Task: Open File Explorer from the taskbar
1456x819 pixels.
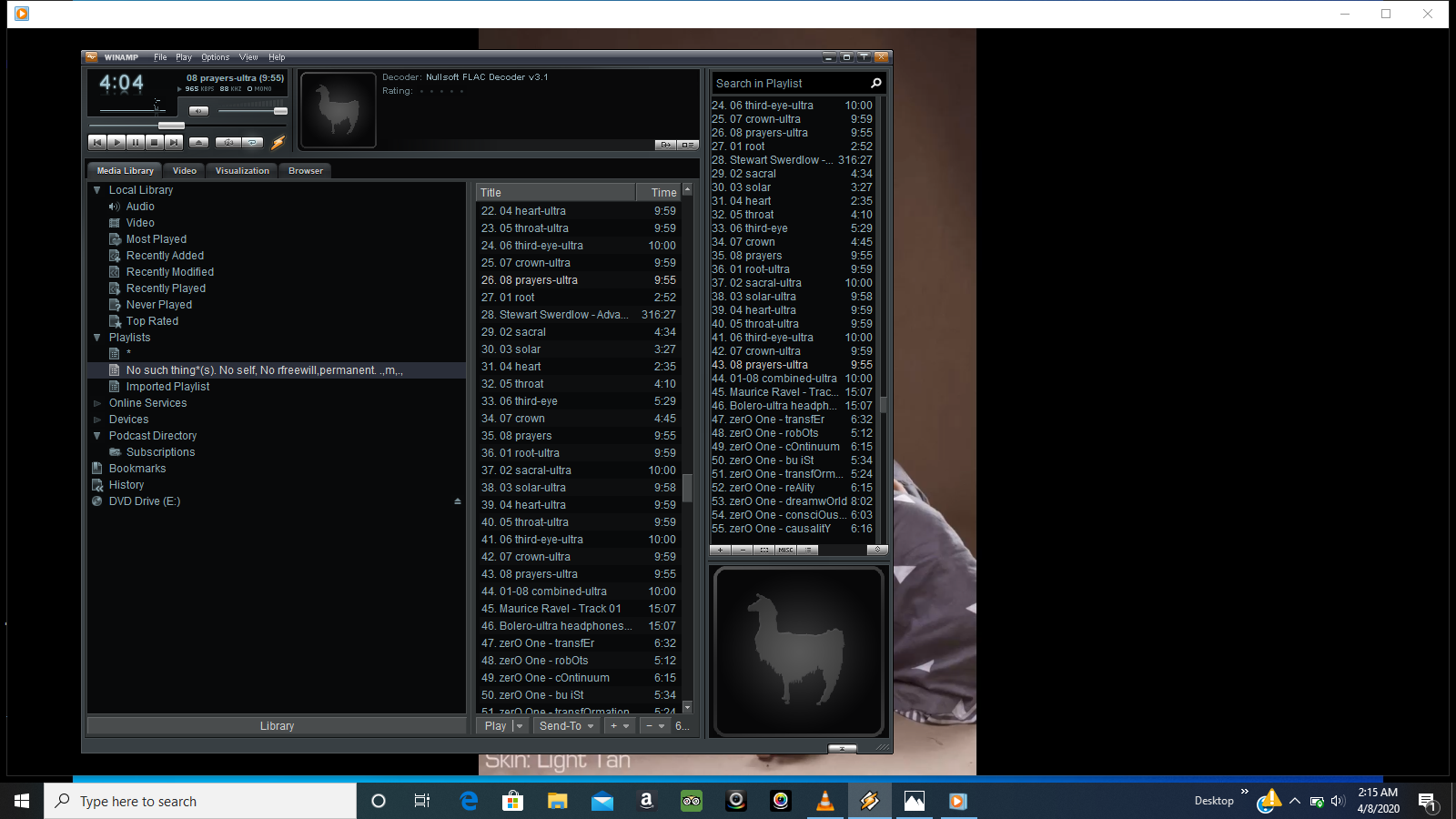Action: pos(557,801)
